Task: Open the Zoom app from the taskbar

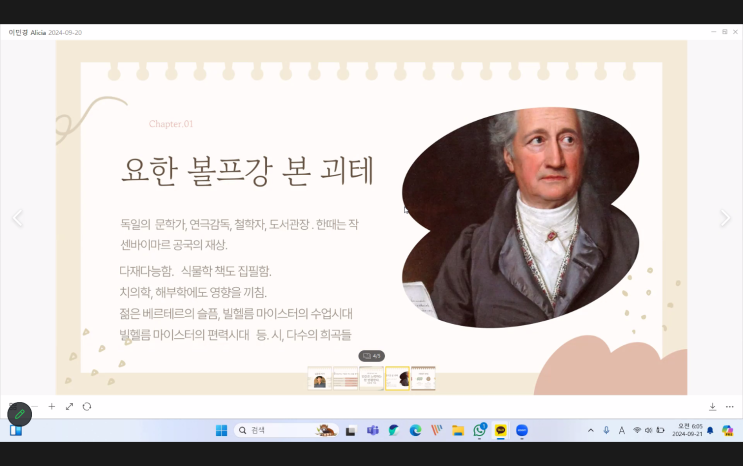Action: [x=522, y=430]
